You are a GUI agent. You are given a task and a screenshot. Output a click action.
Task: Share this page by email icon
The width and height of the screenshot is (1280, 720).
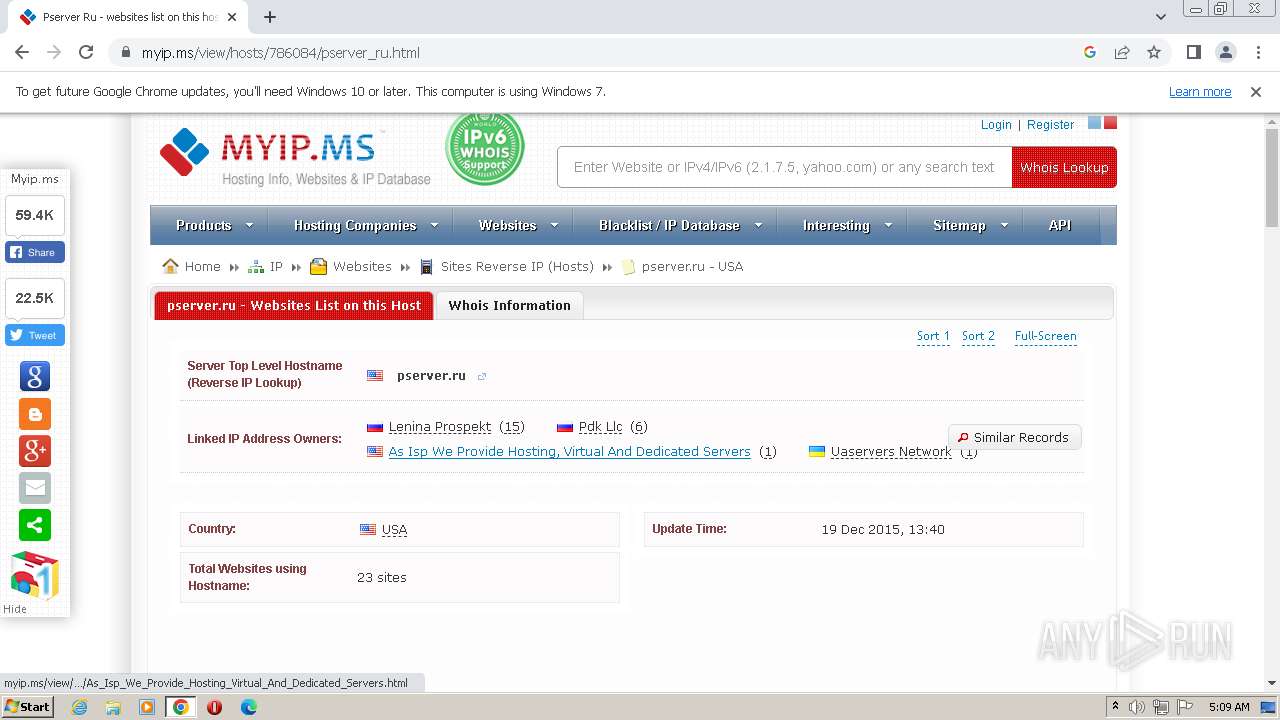35,488
